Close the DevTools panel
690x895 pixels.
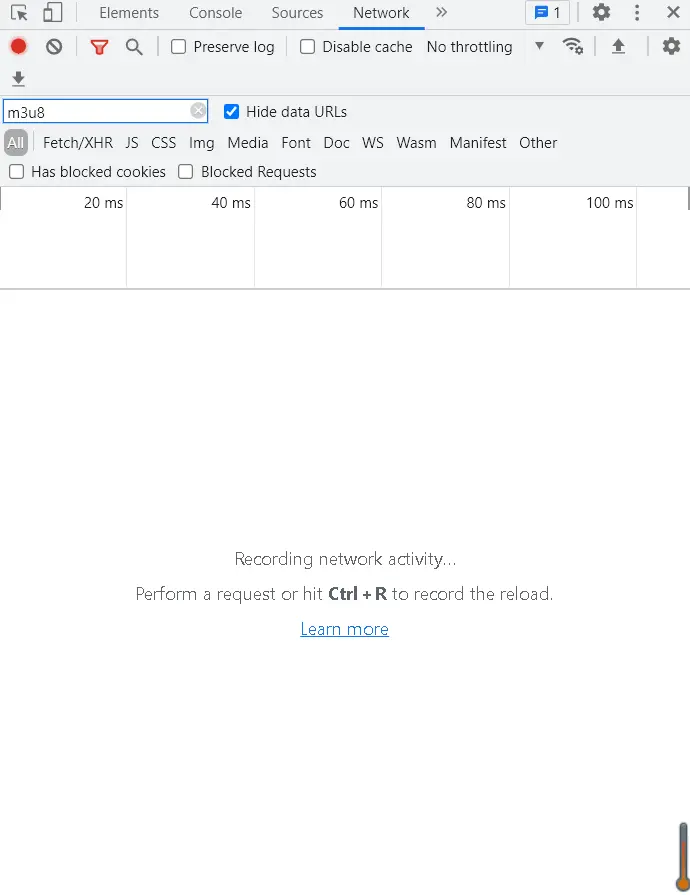coord(673,12)
